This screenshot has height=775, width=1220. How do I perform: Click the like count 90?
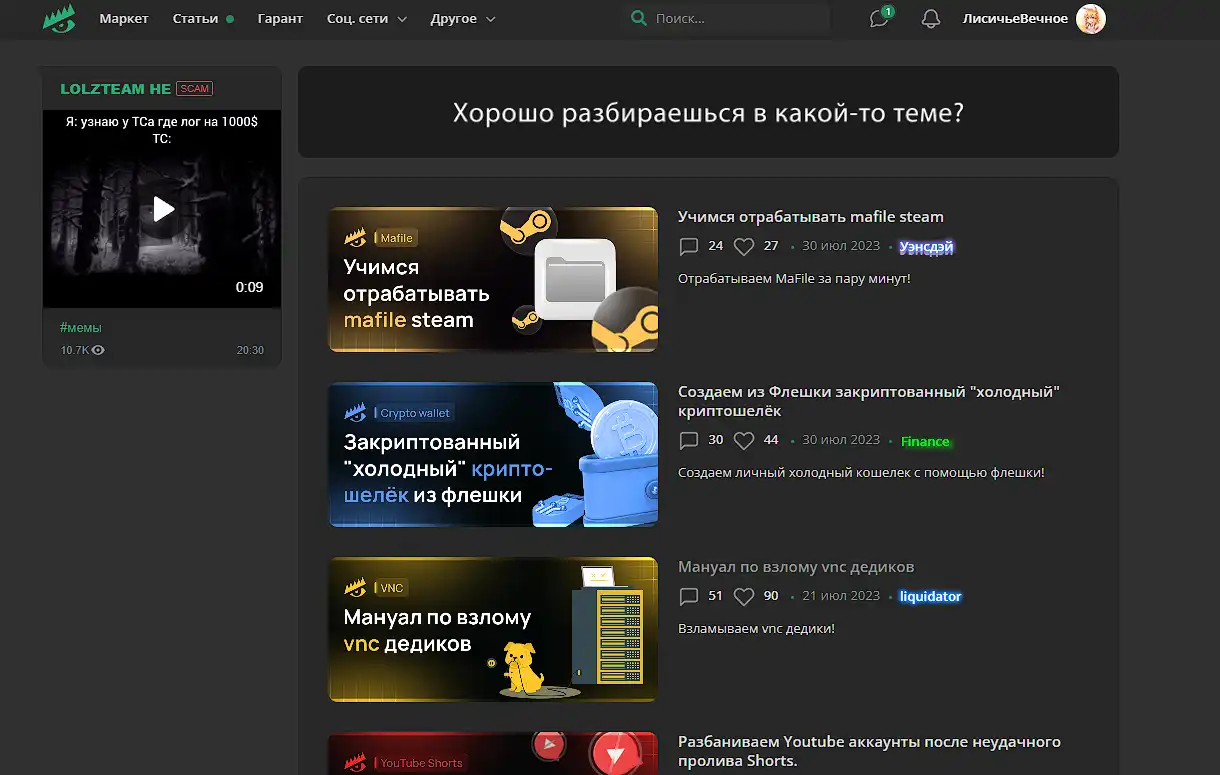(x=771, y=596)
